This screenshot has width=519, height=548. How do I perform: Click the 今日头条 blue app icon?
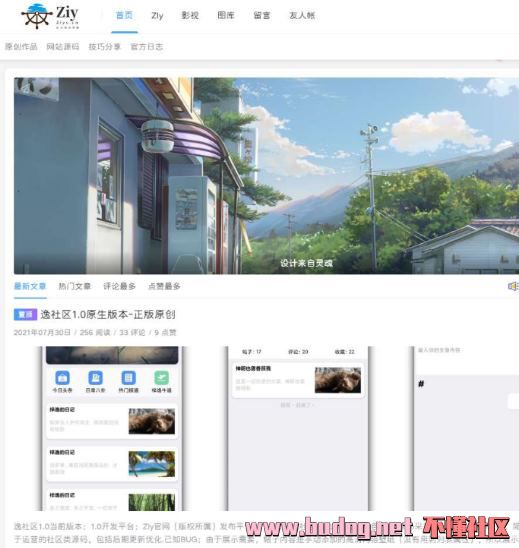pyautogui.click(x=62, y=378)
